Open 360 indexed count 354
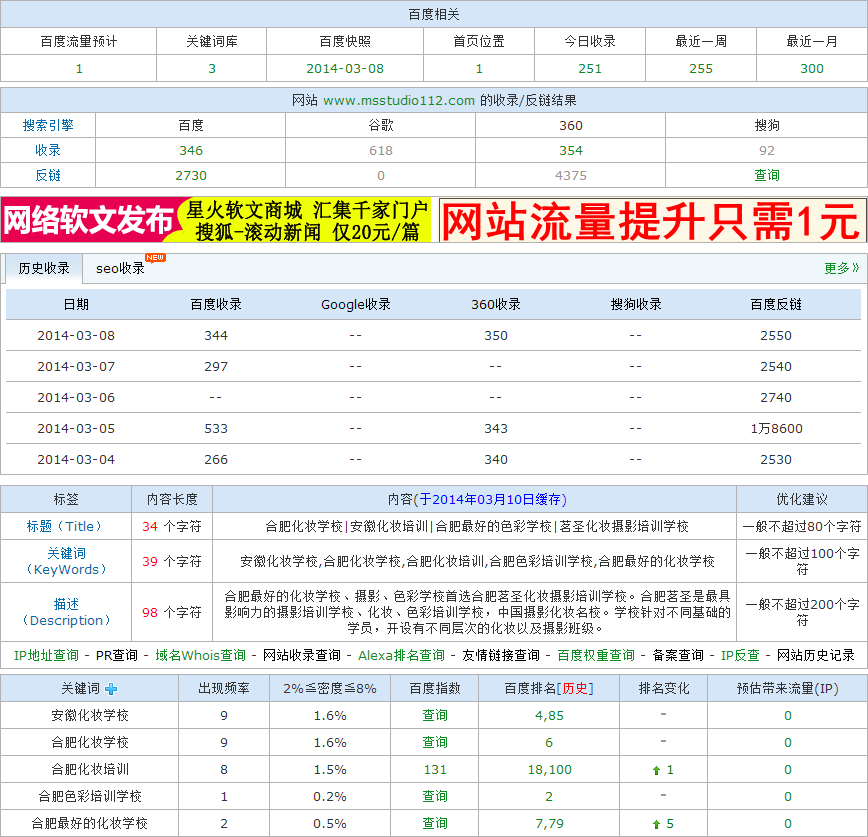The image size is (868, 837). 571,151
